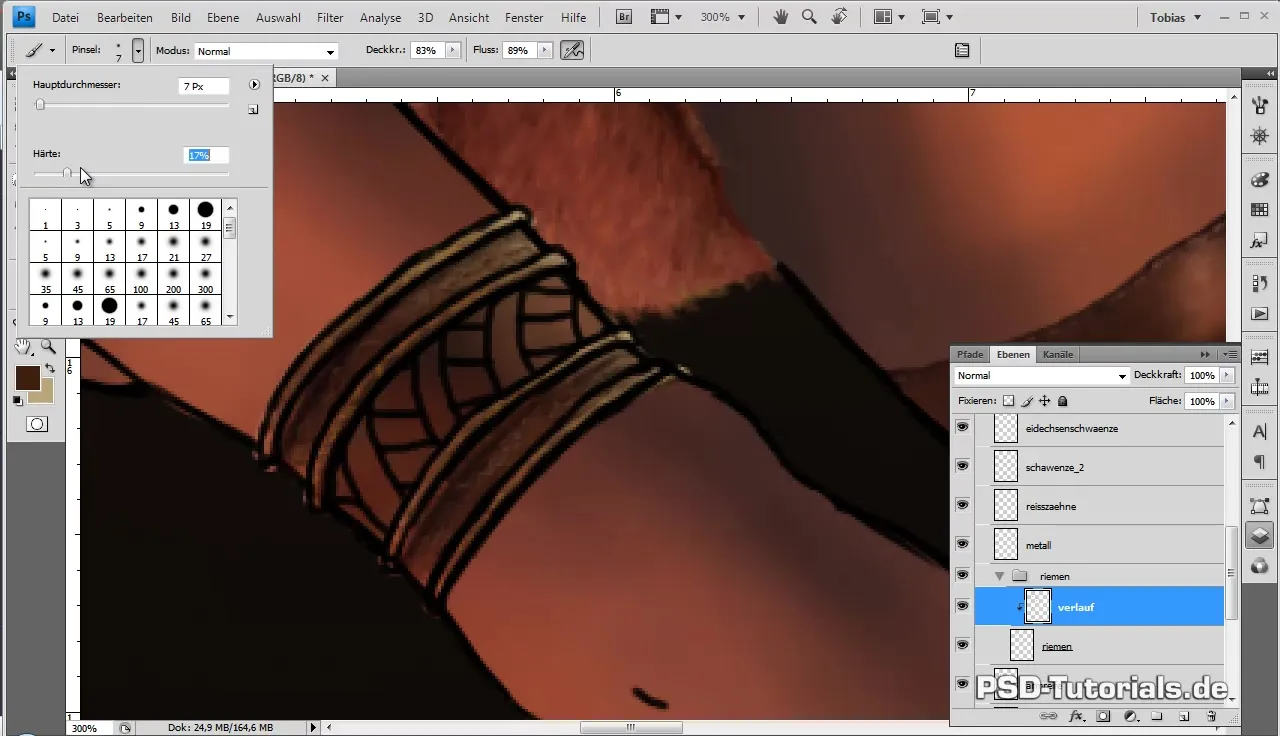Screen dimensions: 1280x736
Task: Open the brushes panel toggle icon
Action: 962,50
